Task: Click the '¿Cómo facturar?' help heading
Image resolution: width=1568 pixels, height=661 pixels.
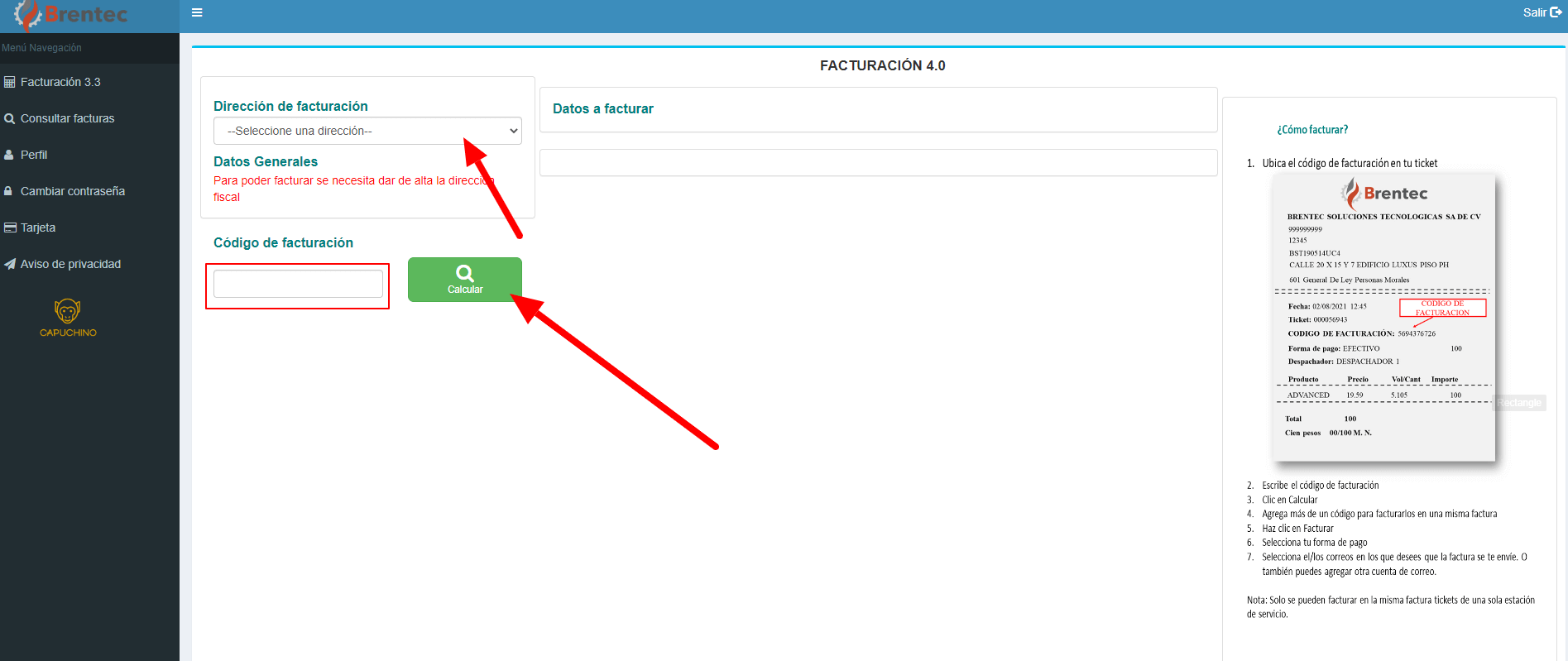Action: (x=1312, y=130)
